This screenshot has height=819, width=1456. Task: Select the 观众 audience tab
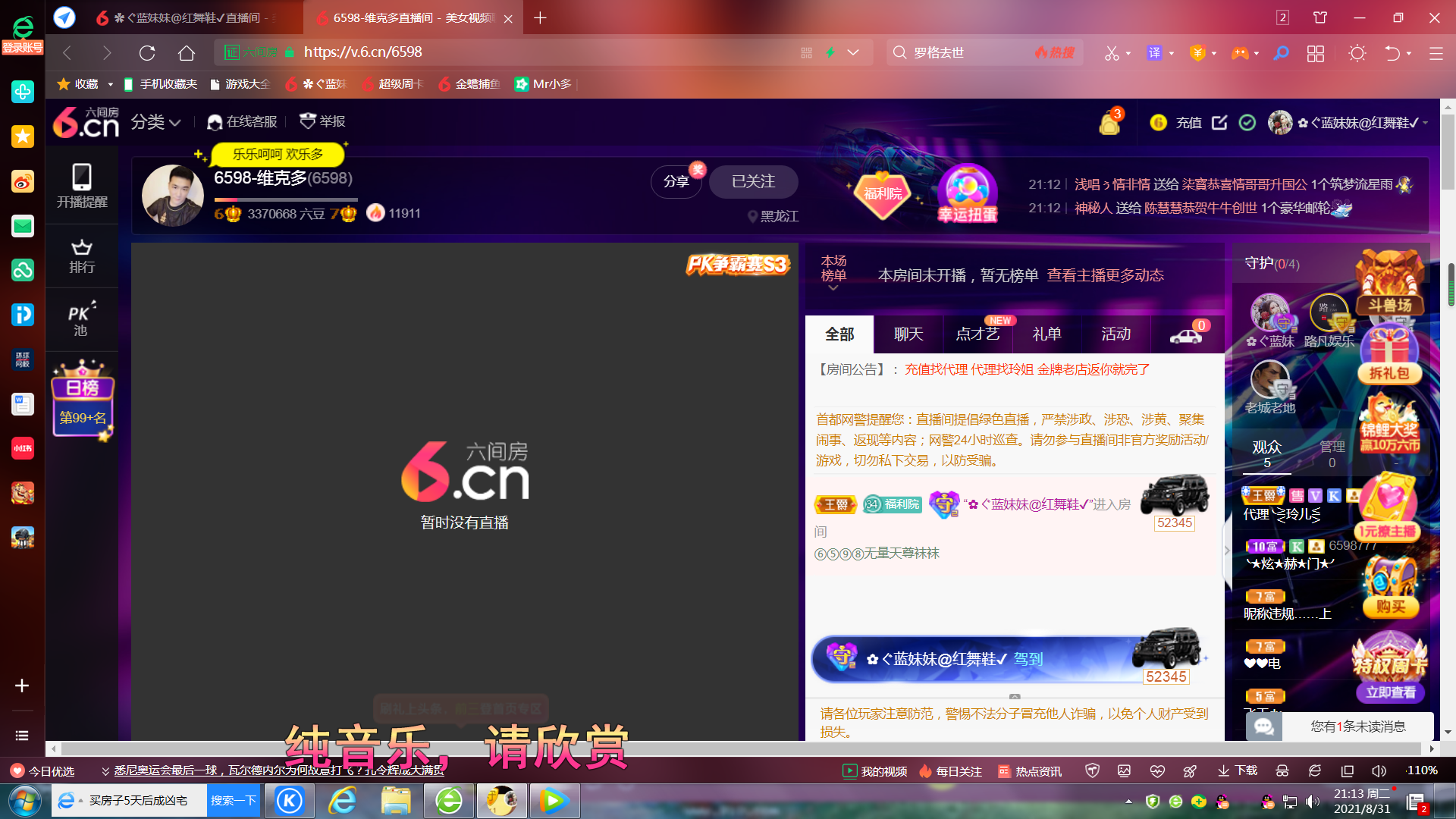click(1267, 453)
